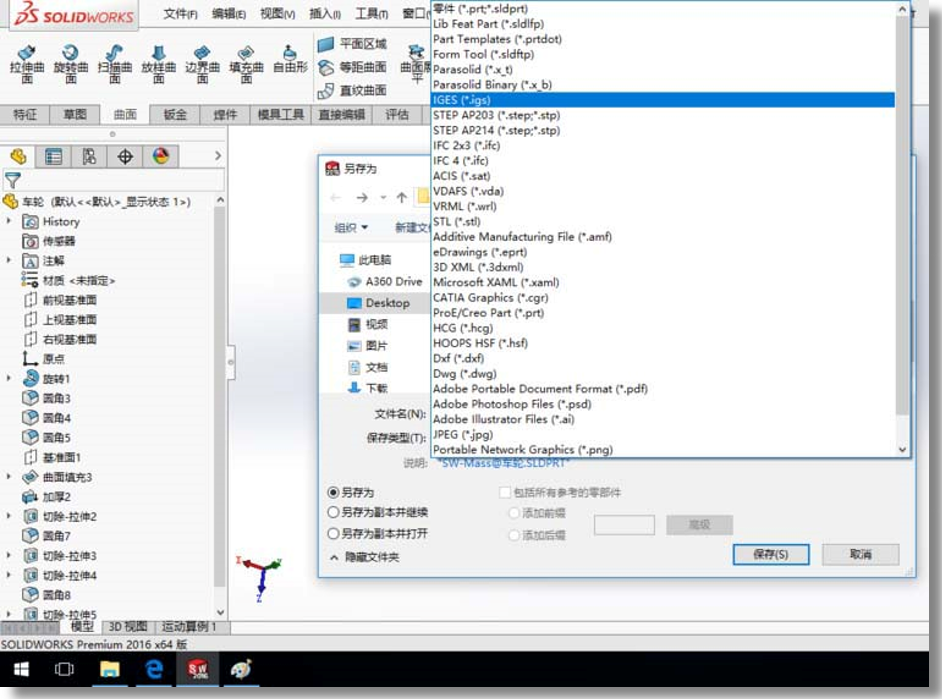This screenshot has height=699, width=942.
Task: Select the 旋转1 revolve feature
Action: [x=47, y=378]
